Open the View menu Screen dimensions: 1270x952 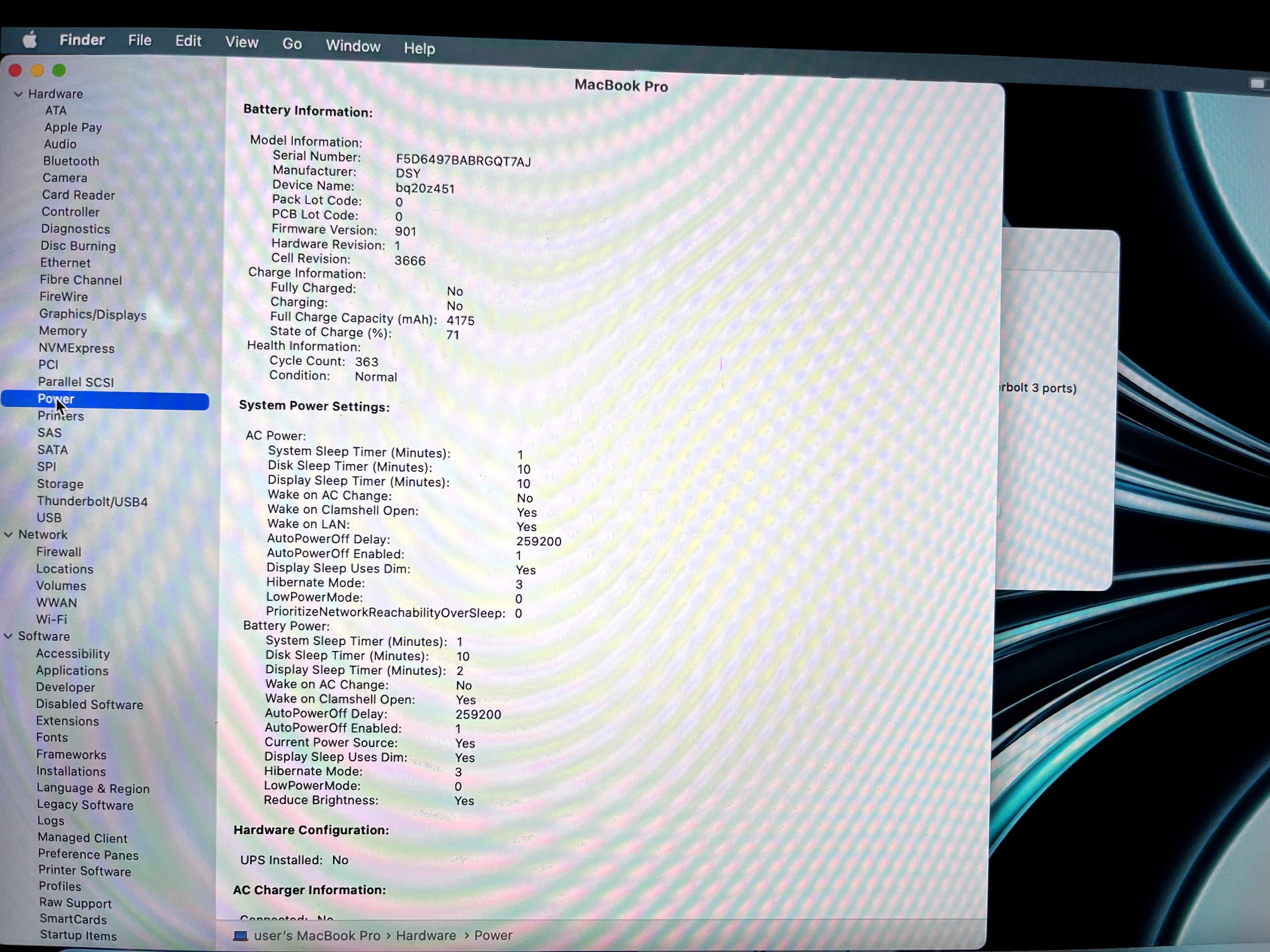(x=242, y=42)
